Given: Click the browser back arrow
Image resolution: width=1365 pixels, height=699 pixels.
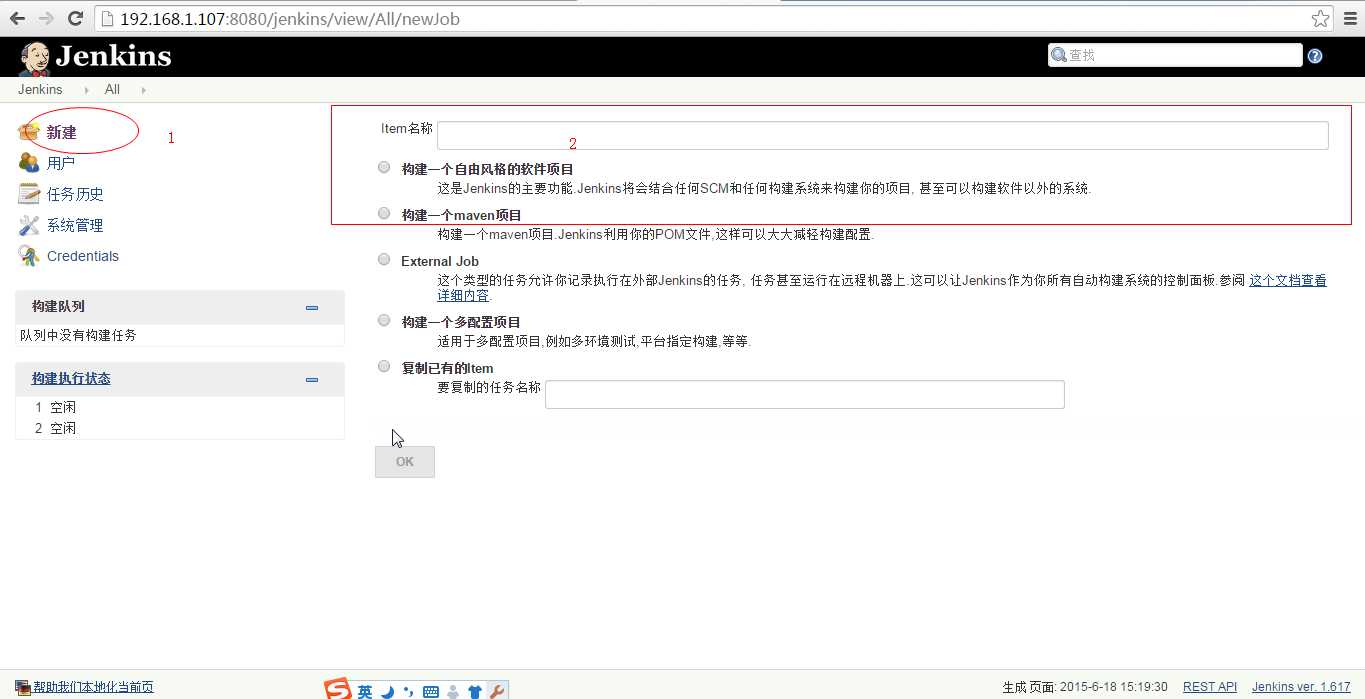Looking at the screenshot, I should 17,18.
